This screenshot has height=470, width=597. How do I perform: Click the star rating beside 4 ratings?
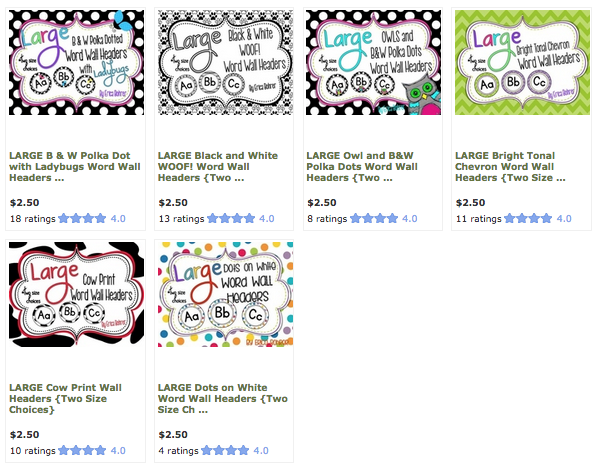point(225,451)
